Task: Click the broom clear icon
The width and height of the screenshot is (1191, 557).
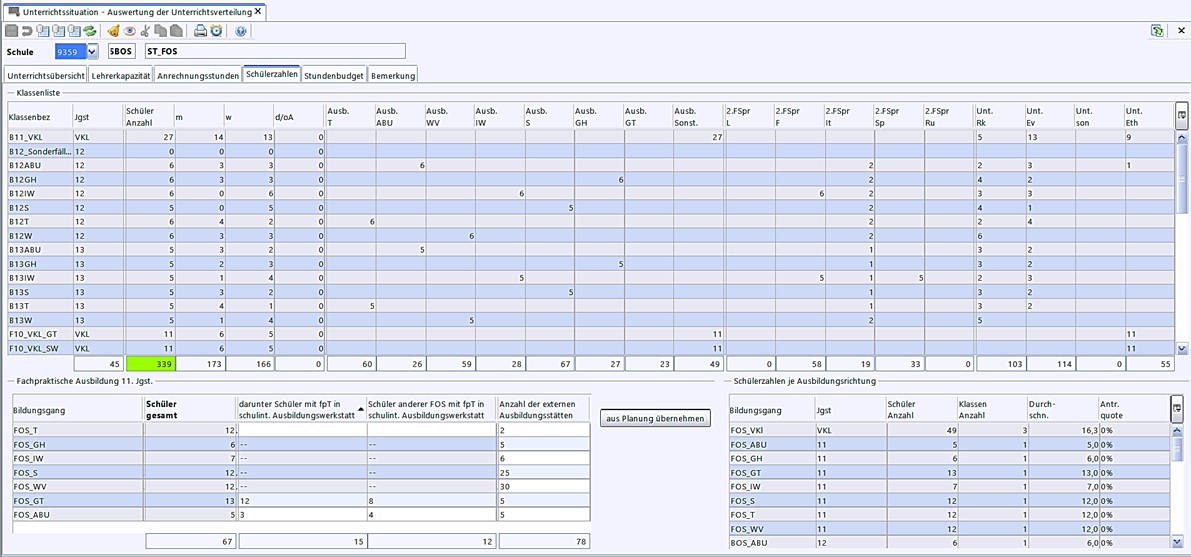Action: click(113, 31)
